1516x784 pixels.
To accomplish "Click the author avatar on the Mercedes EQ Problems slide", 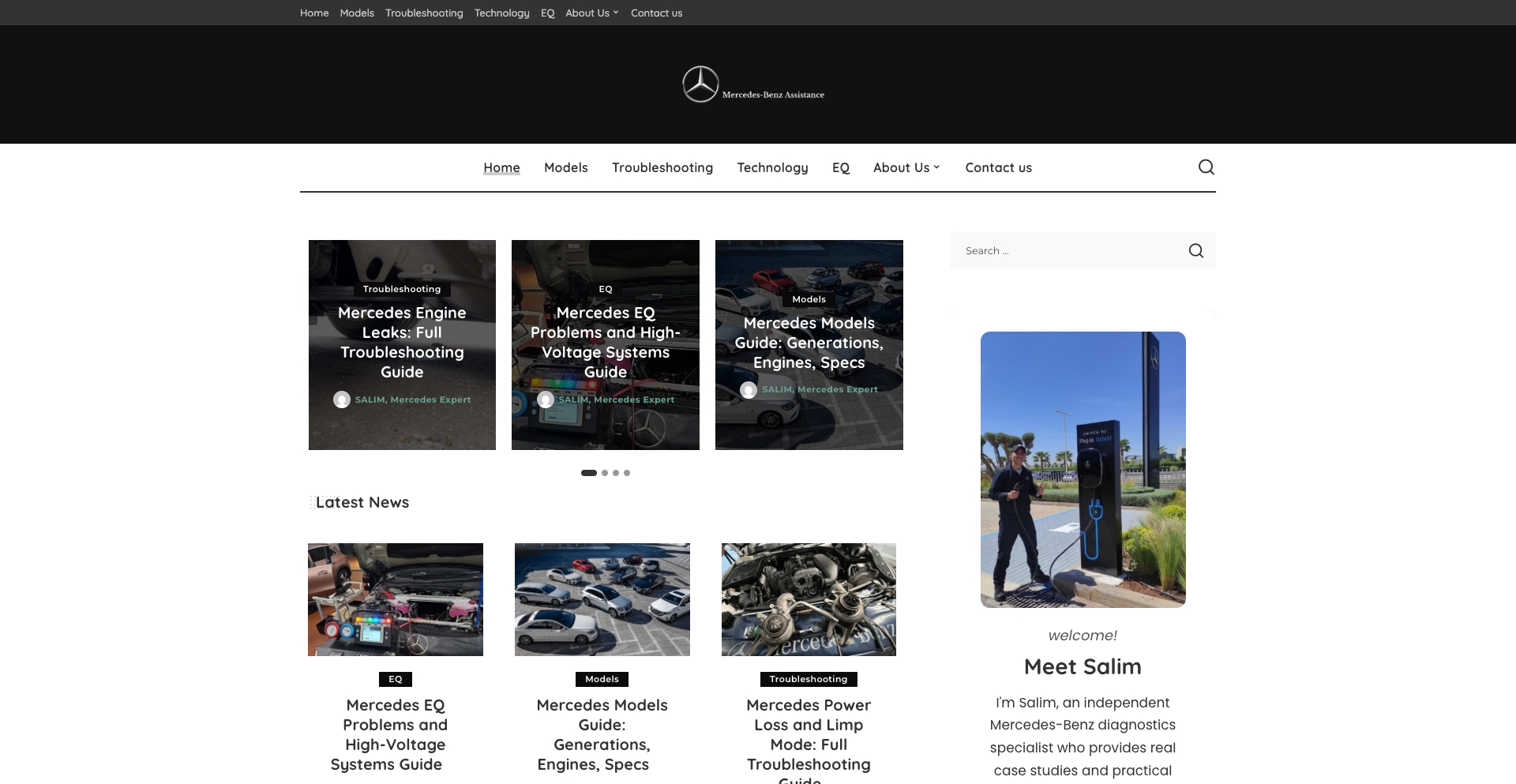I will coord(545,400).
